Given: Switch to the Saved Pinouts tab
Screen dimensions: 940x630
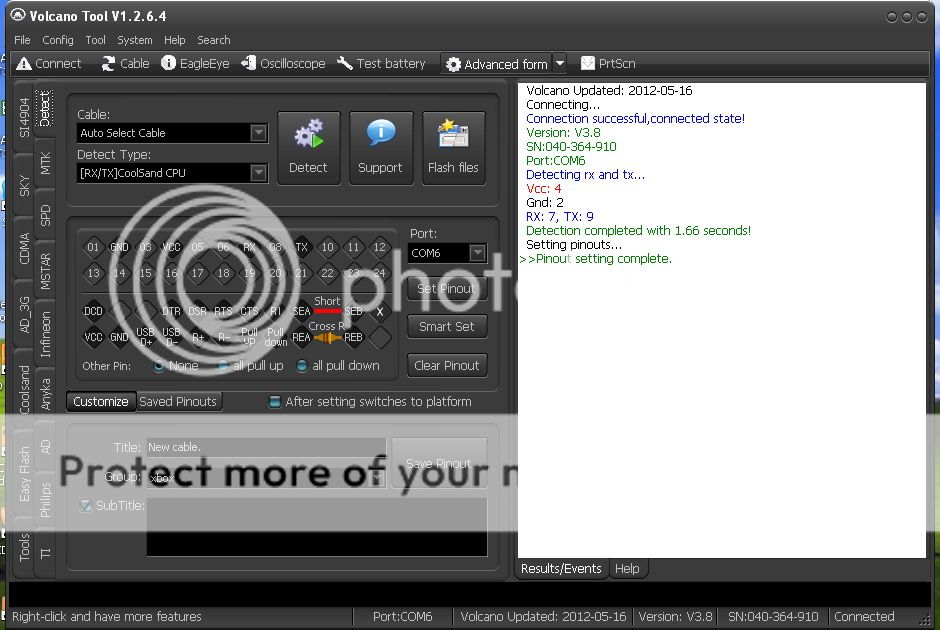Looking at the screenshot, I should coord(178,402).
